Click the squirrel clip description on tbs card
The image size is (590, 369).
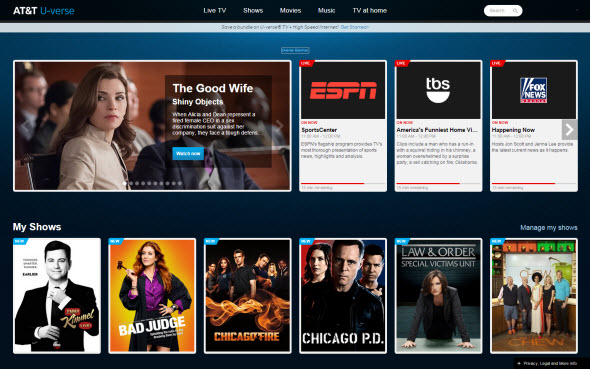tap(437, 153)
